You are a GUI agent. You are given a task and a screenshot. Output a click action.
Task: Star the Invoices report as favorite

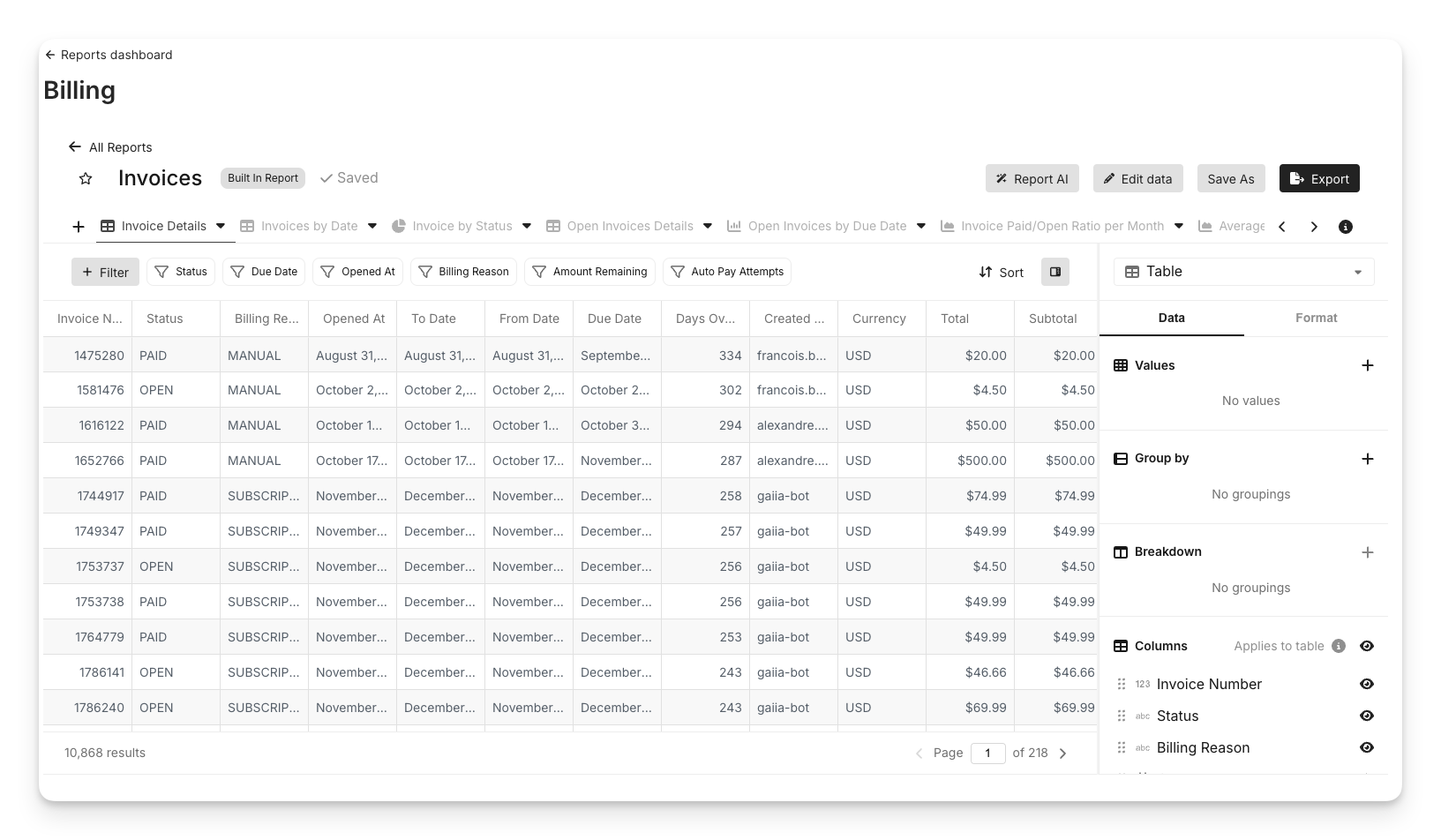coord(86,179)
